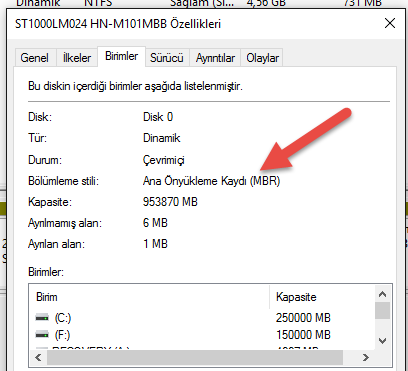Switch to the İlkeler tab
The height and width of the screenshot is (371, 408).
[x=77, y=58]
